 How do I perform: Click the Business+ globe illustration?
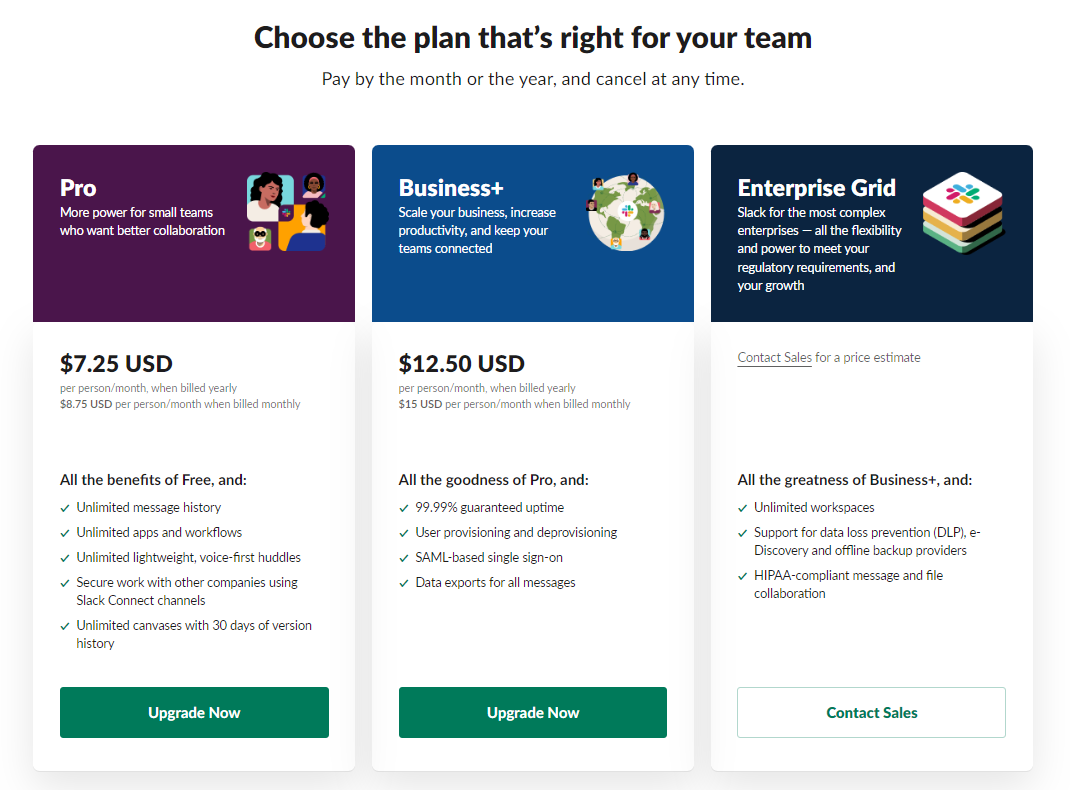(626, 211)
